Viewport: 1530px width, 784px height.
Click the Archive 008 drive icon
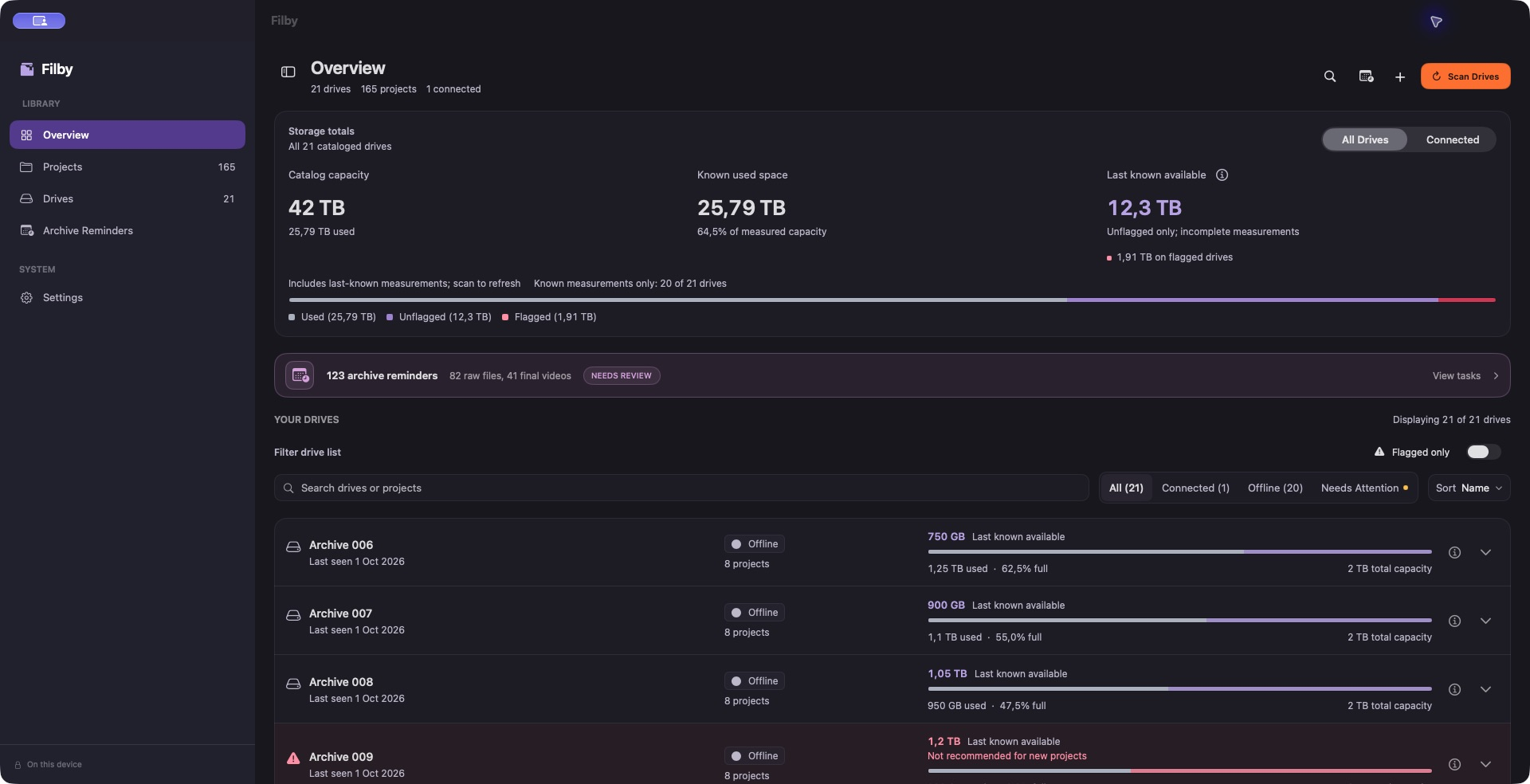pyautogui.click(x=293, y=684)
